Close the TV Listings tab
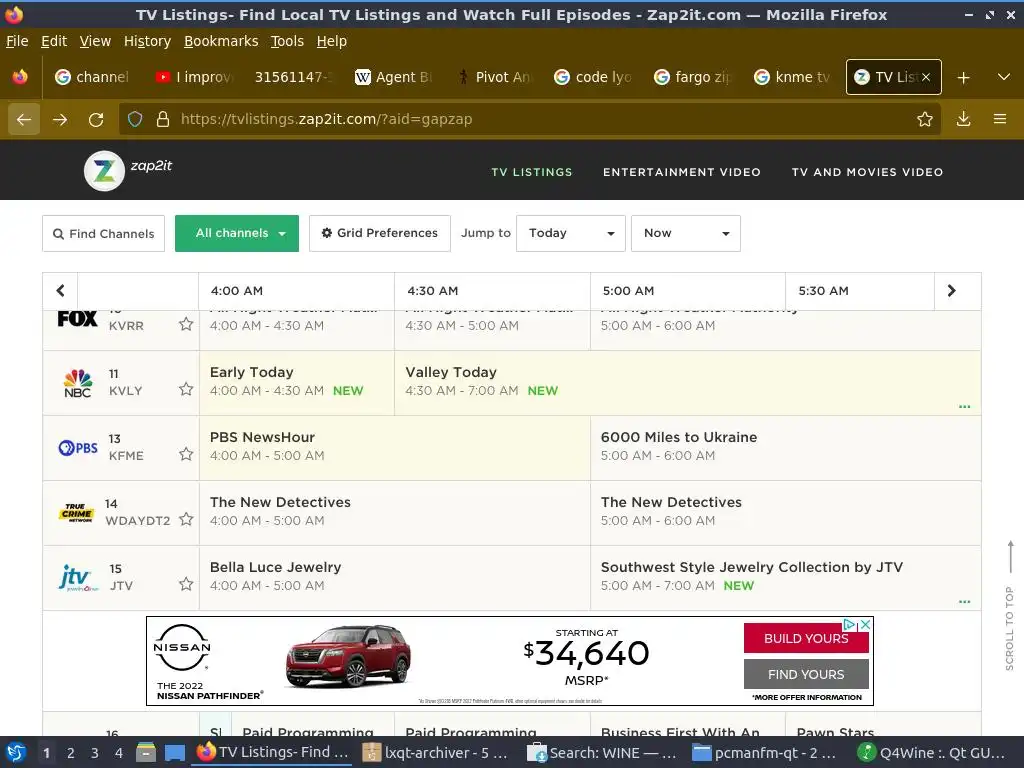The height and width of the screenshot is (768, 1024). pos(926,77)
